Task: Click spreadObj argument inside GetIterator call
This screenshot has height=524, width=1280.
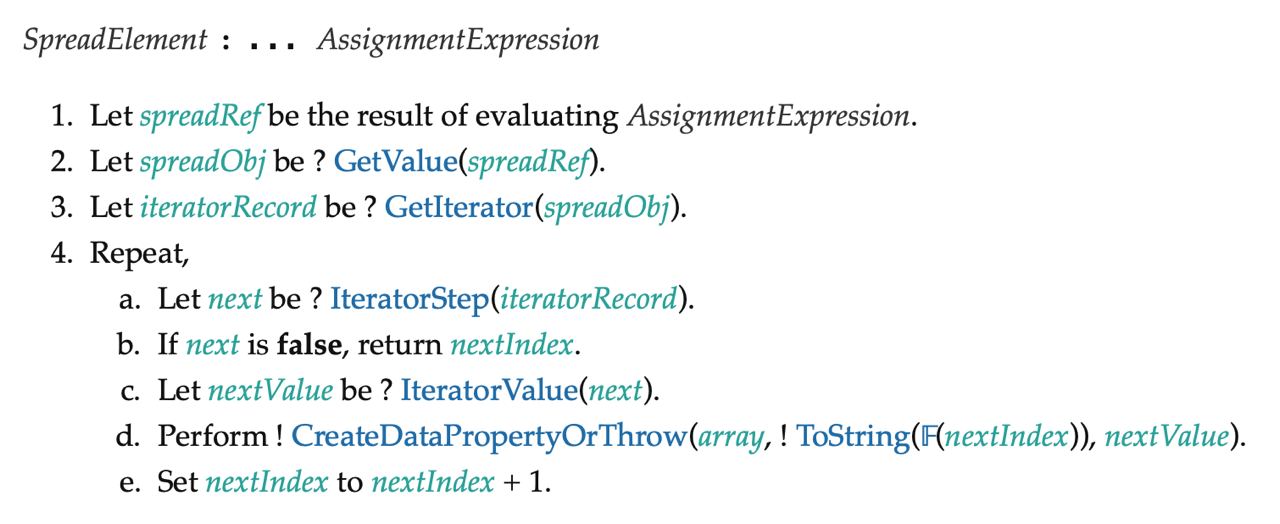Action: (604, 207)
